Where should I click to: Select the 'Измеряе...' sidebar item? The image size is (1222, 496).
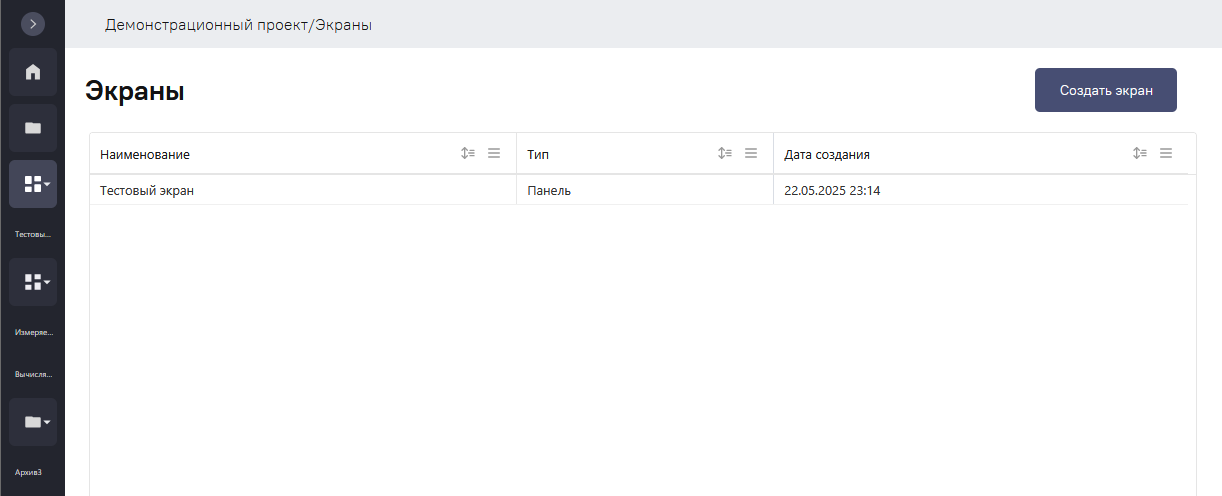click(33, 332)
